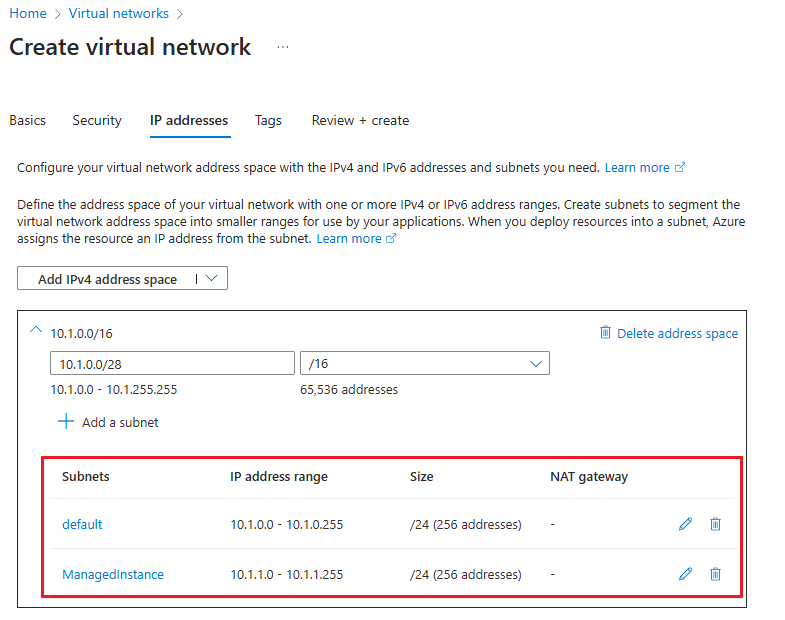Screen dimensions: 785x620
Task: Click the 10.1.0.0/28 address input field
Action: [172, 363]
